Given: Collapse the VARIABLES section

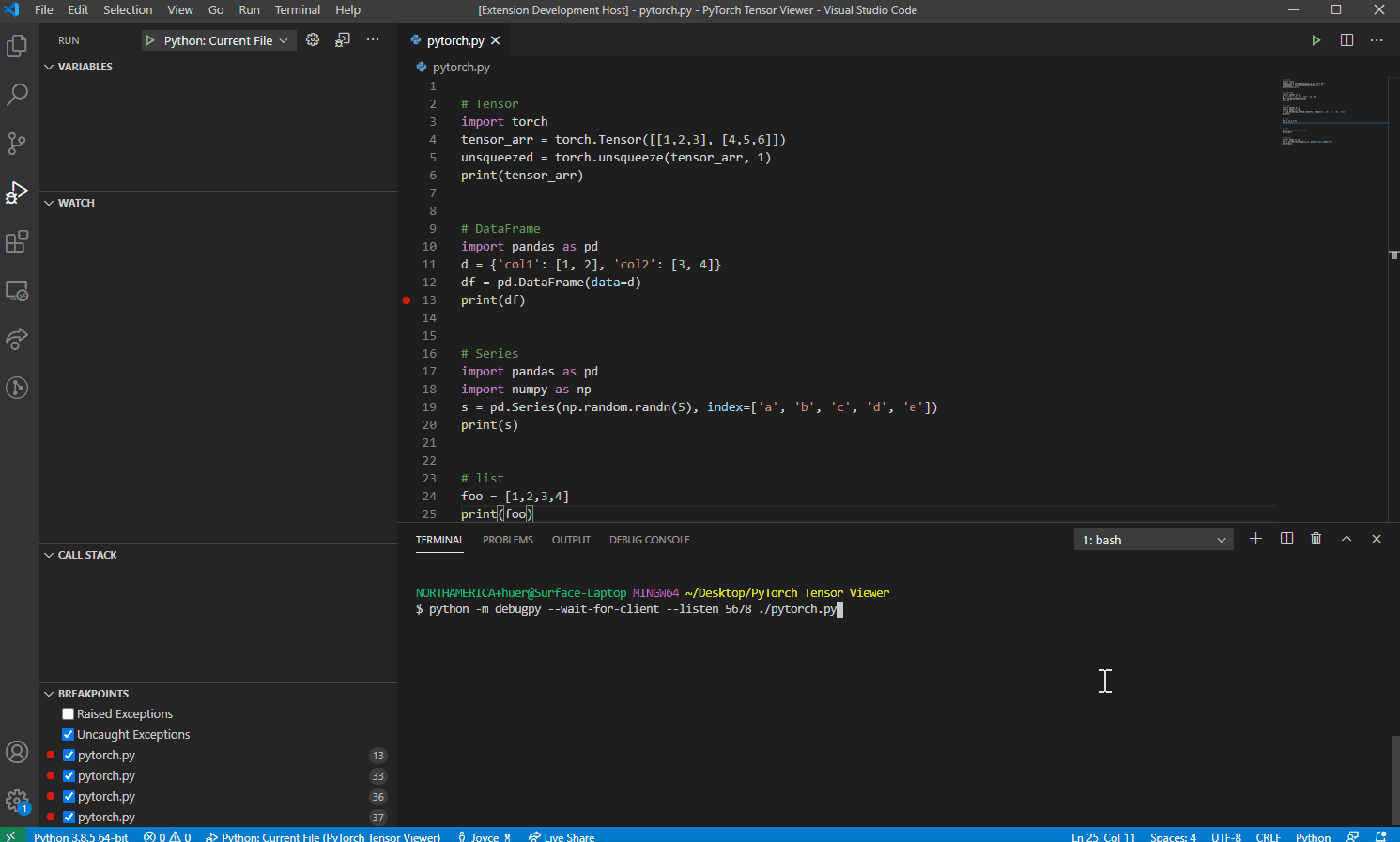Looking at the screenshot, I should click(x=218, y=67).
